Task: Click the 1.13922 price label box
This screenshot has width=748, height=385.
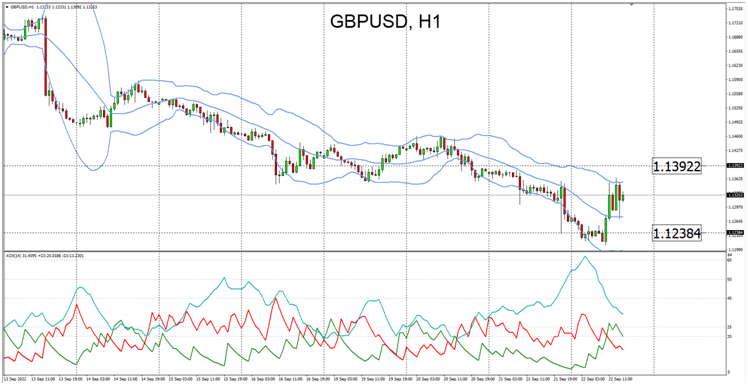Action: click(677, 166)
